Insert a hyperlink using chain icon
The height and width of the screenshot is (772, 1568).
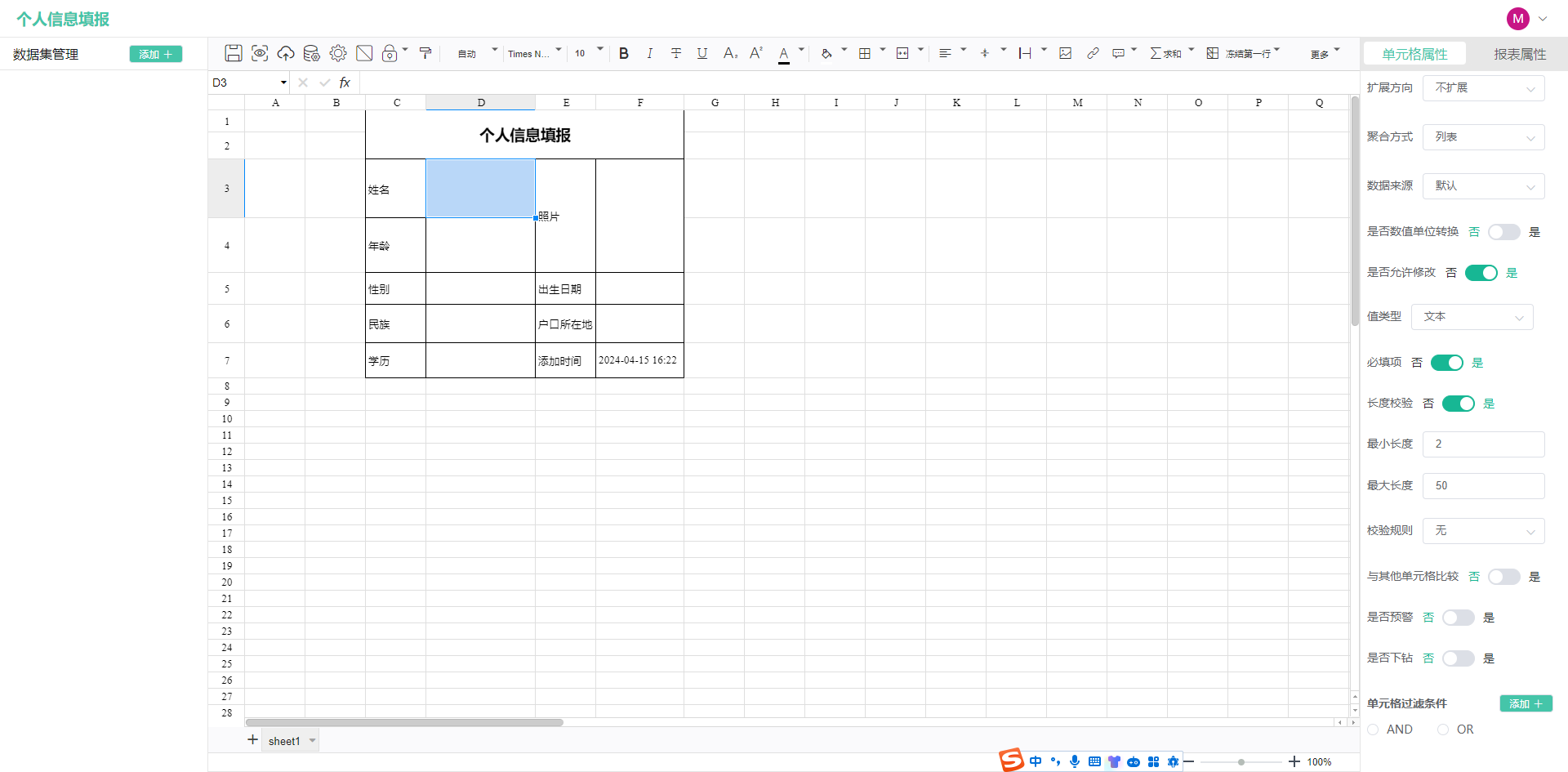[x=1093, y=53]
